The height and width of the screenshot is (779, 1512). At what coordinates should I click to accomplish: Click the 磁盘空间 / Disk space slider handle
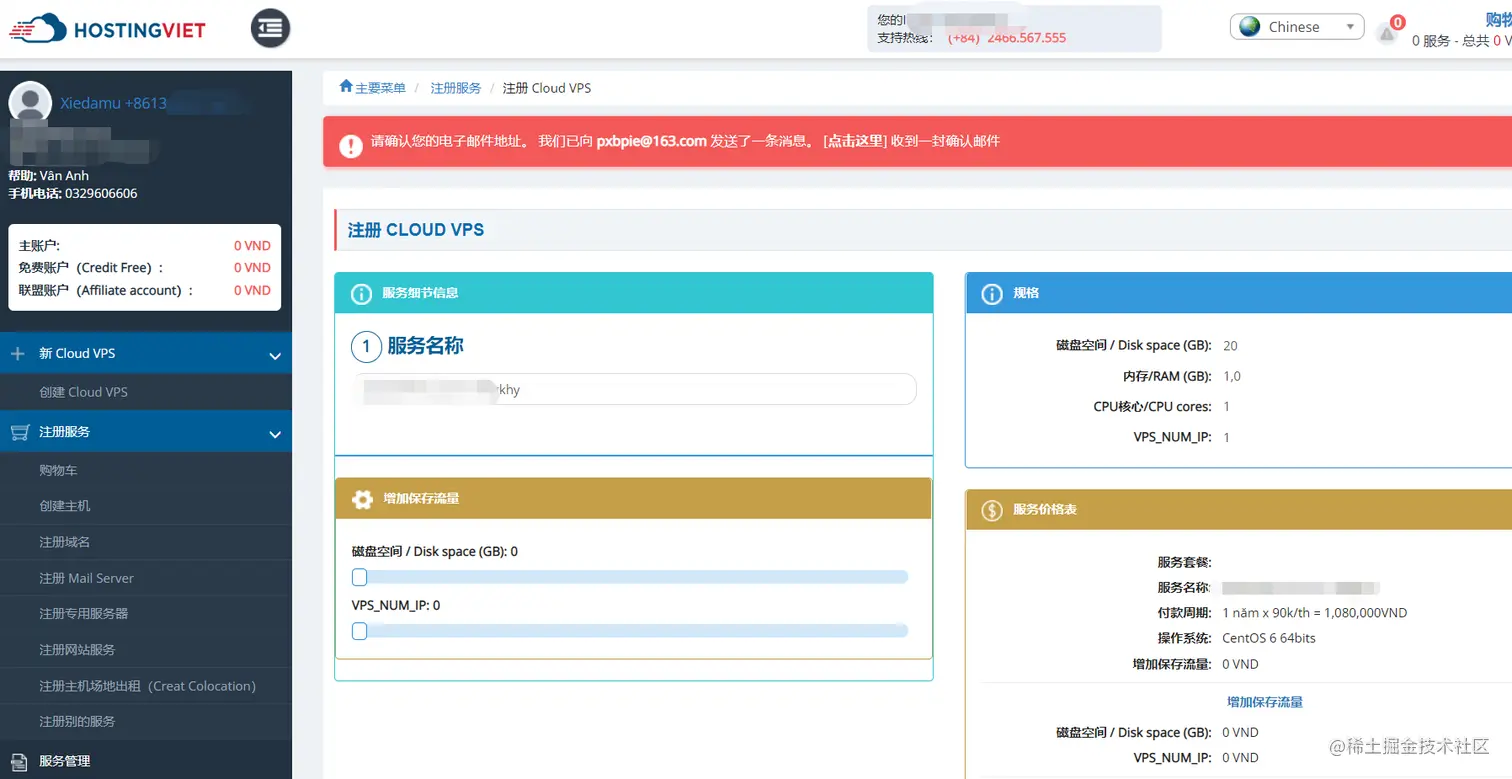tap(359, 577)
